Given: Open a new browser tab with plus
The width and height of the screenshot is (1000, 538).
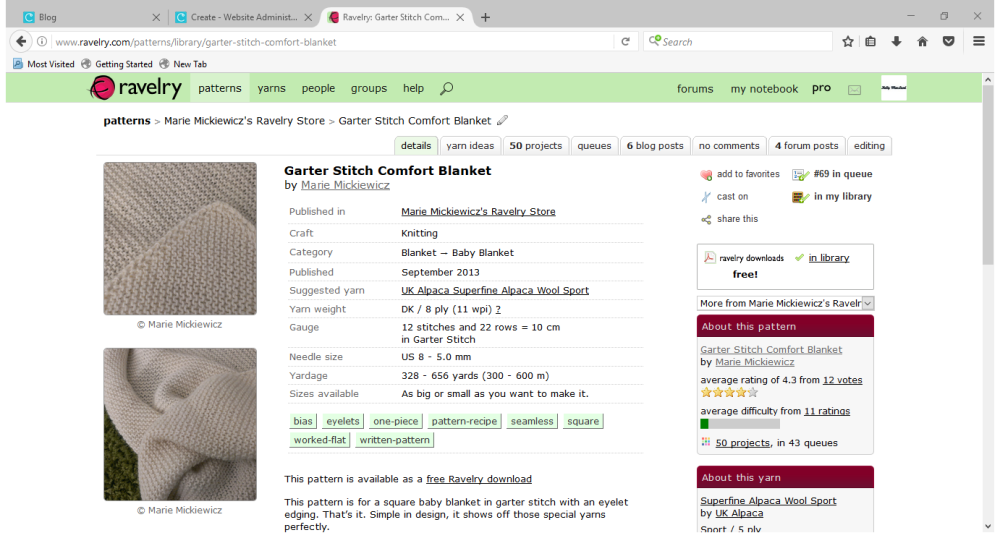Looking at the screenshot, I should coord(485,17).
